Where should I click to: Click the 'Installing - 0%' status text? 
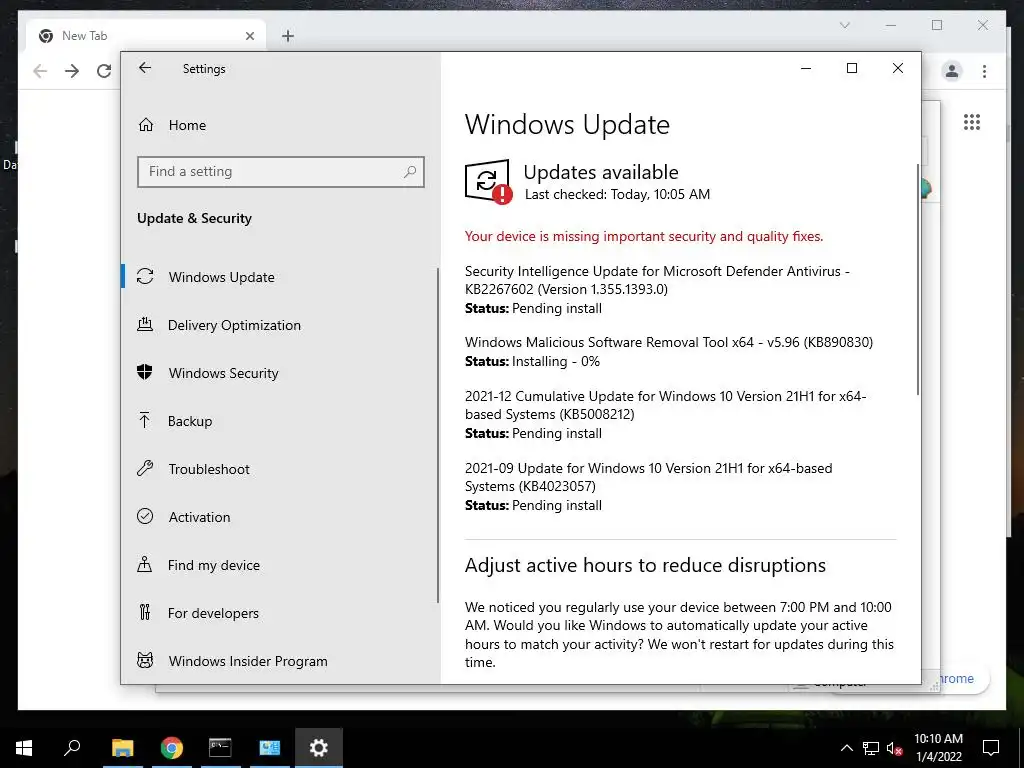pos(556,361)
